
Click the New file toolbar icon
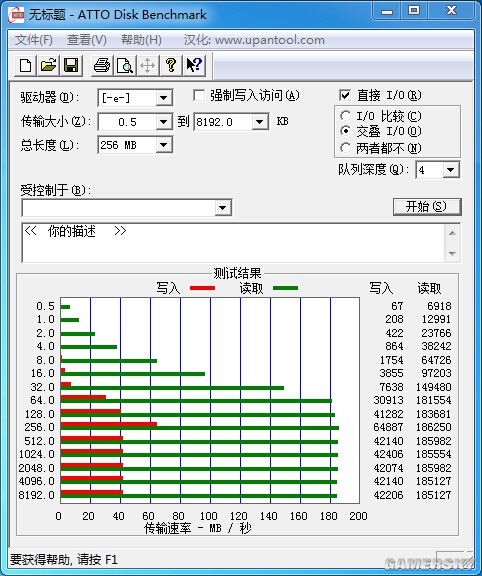click(25, 66)
